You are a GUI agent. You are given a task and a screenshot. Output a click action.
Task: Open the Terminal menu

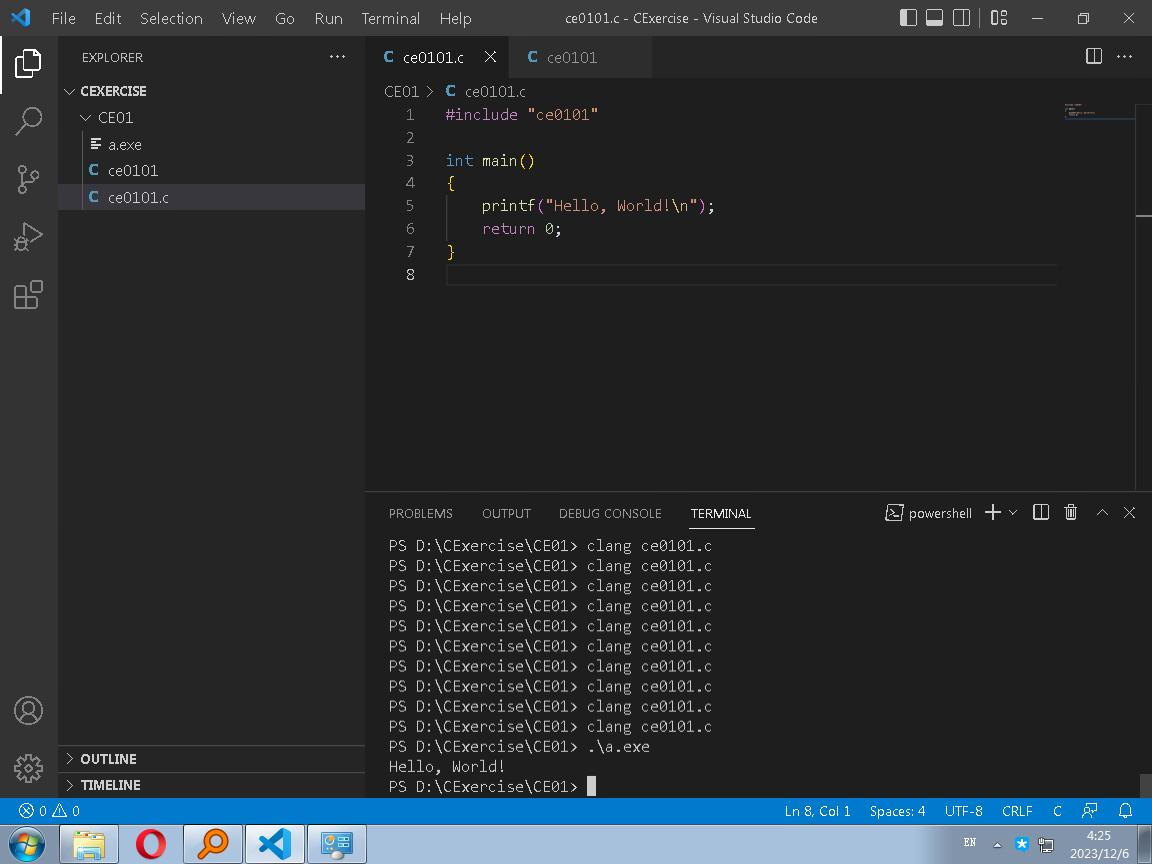tap(390, 18)
